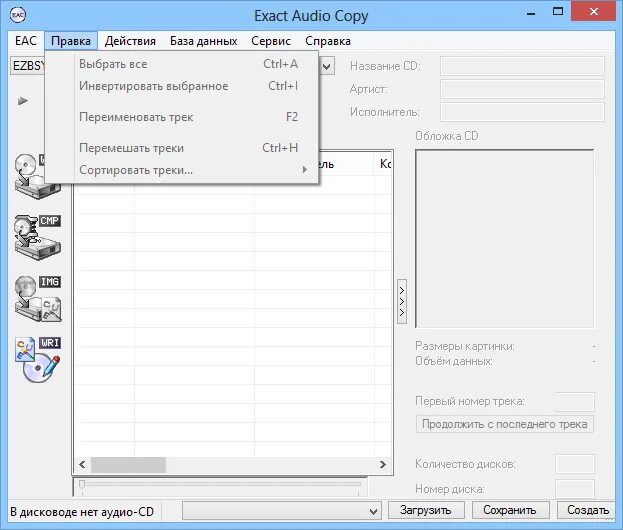Click the Создать button
623x530 pixels.
[x=587, y=510]
